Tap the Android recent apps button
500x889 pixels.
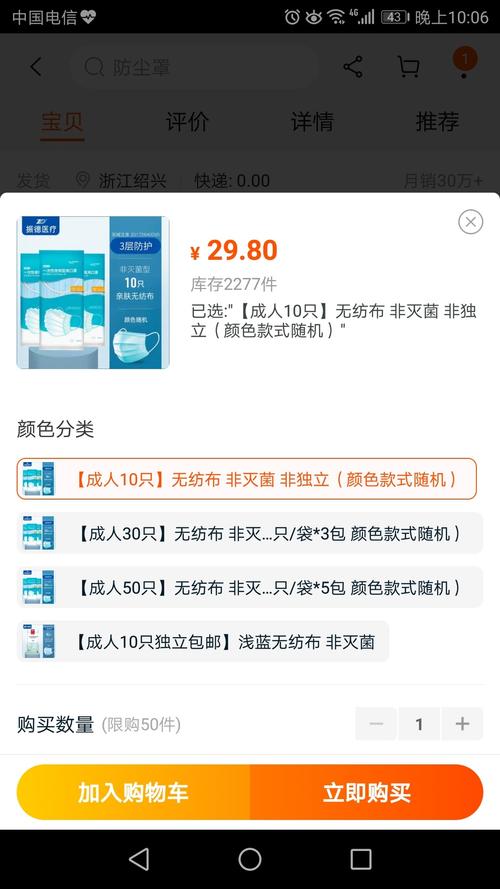(361, 859)
